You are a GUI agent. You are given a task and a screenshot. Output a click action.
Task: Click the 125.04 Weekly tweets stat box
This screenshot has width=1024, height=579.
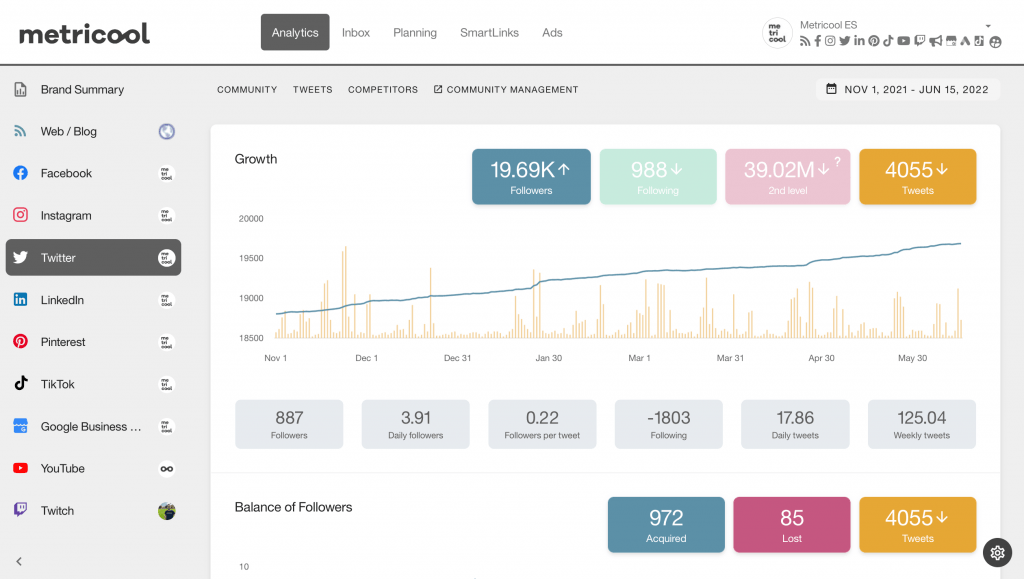click(x=921, y=424)
